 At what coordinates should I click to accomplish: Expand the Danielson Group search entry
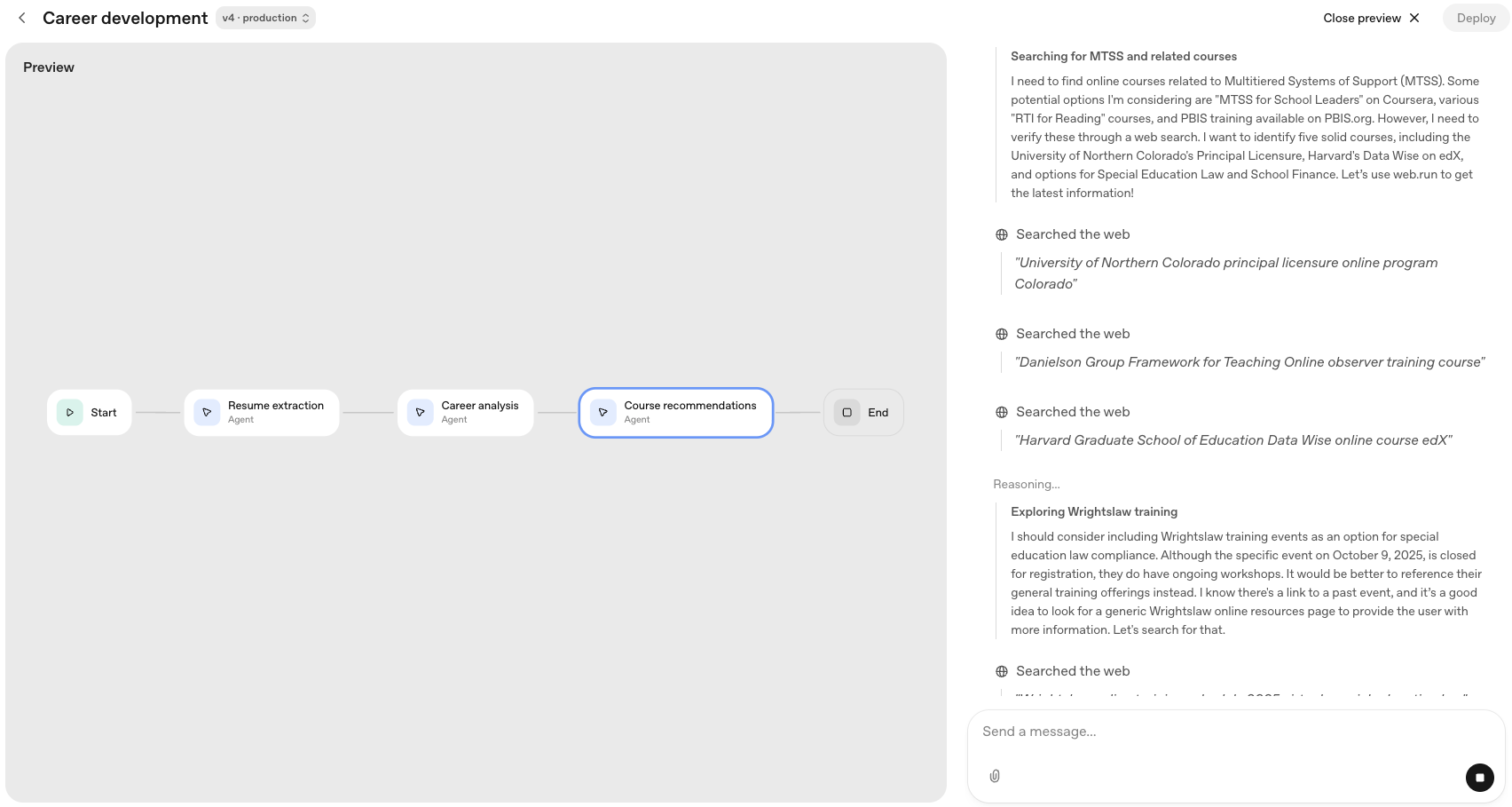tap(1073, 334)
